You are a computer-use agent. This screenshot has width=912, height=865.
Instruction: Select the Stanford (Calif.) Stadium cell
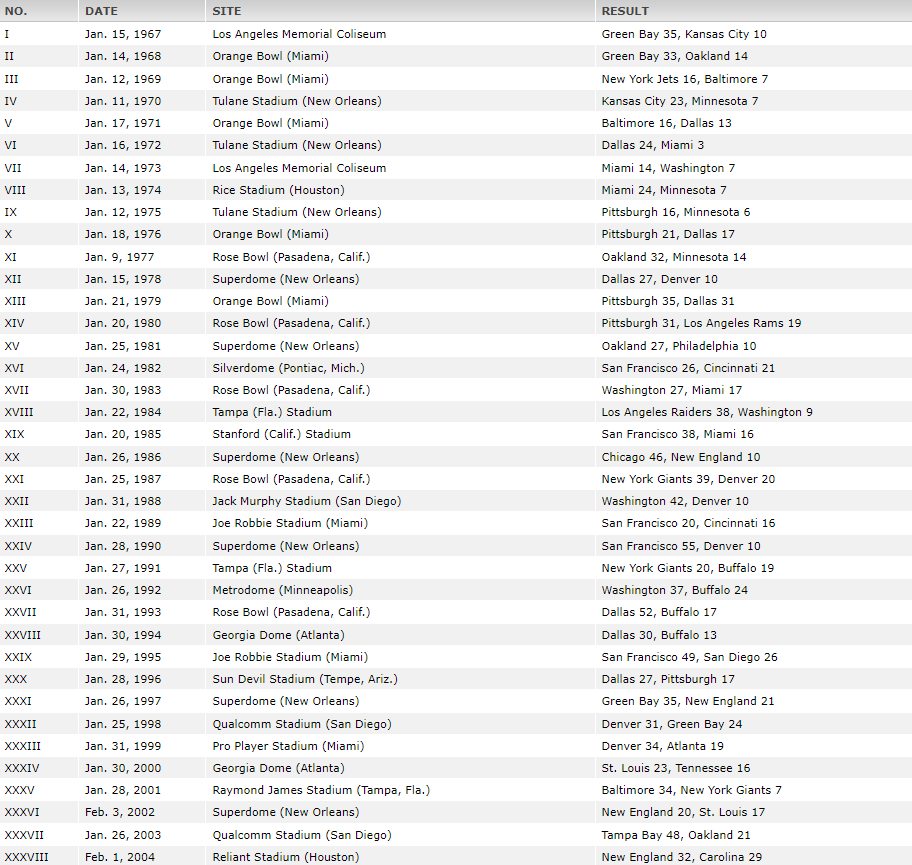281,434
